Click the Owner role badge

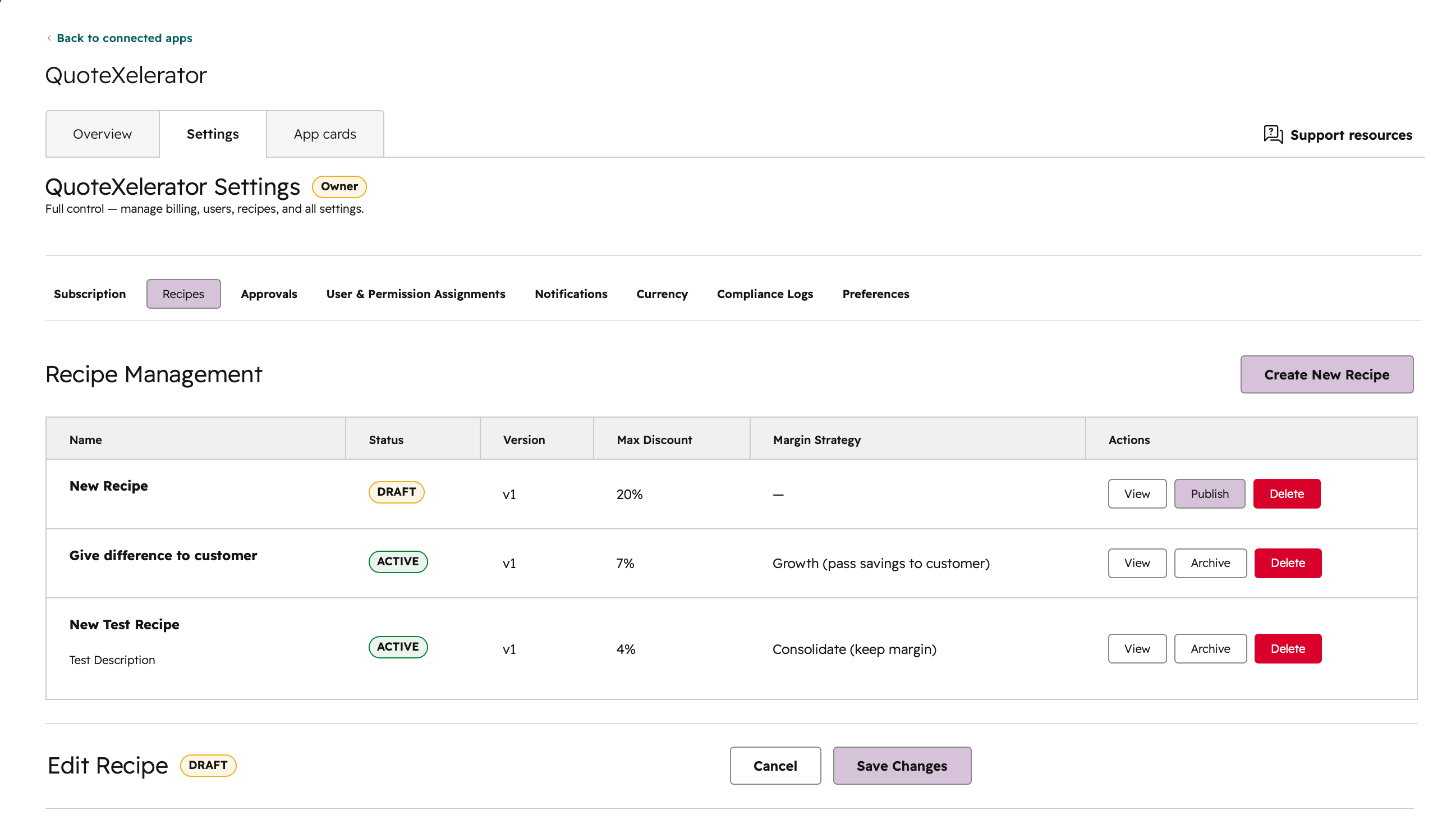click(x=339, y=187)
